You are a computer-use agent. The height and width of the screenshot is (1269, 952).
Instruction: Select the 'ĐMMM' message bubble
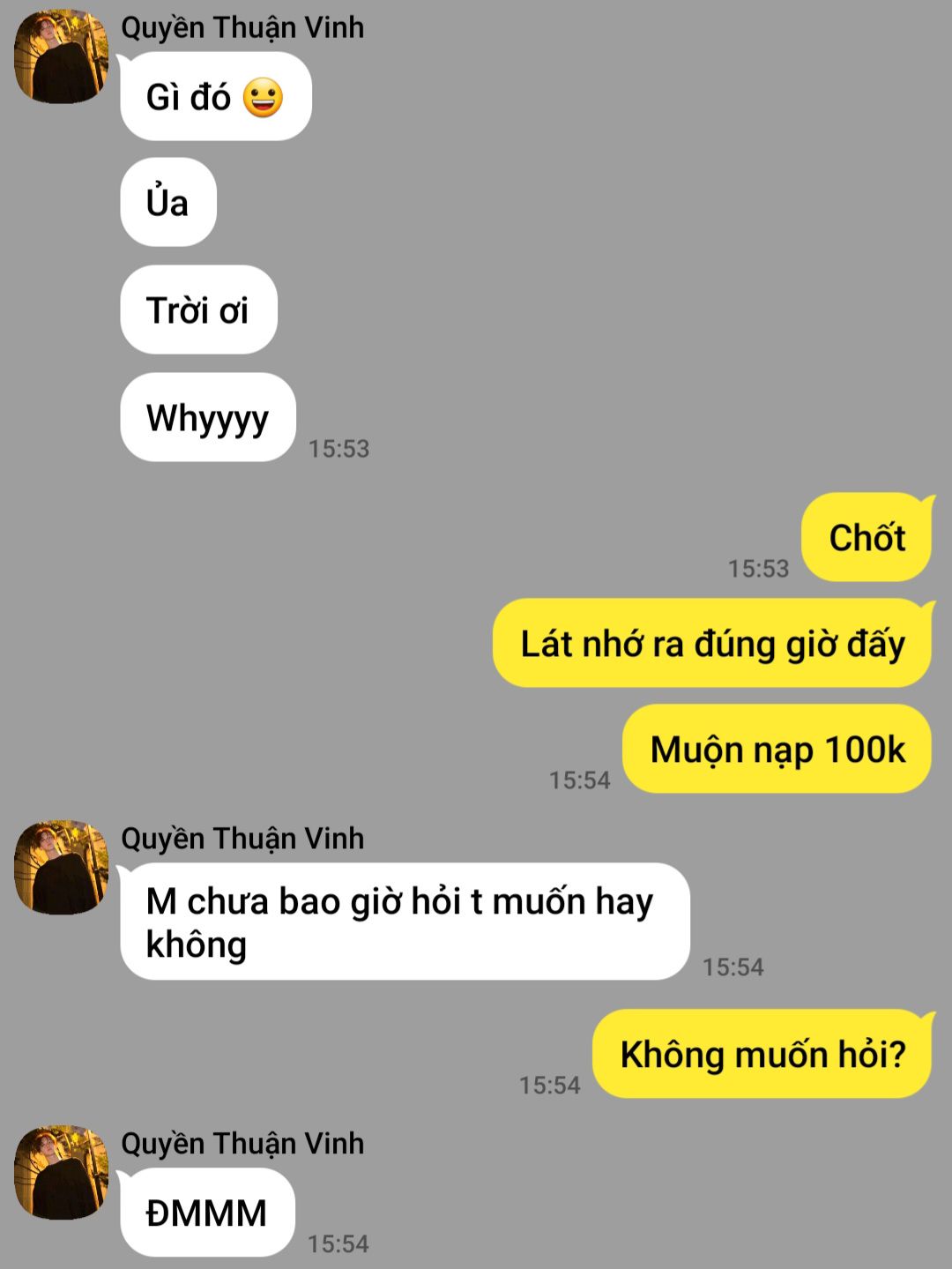(x=207, y=1213)
